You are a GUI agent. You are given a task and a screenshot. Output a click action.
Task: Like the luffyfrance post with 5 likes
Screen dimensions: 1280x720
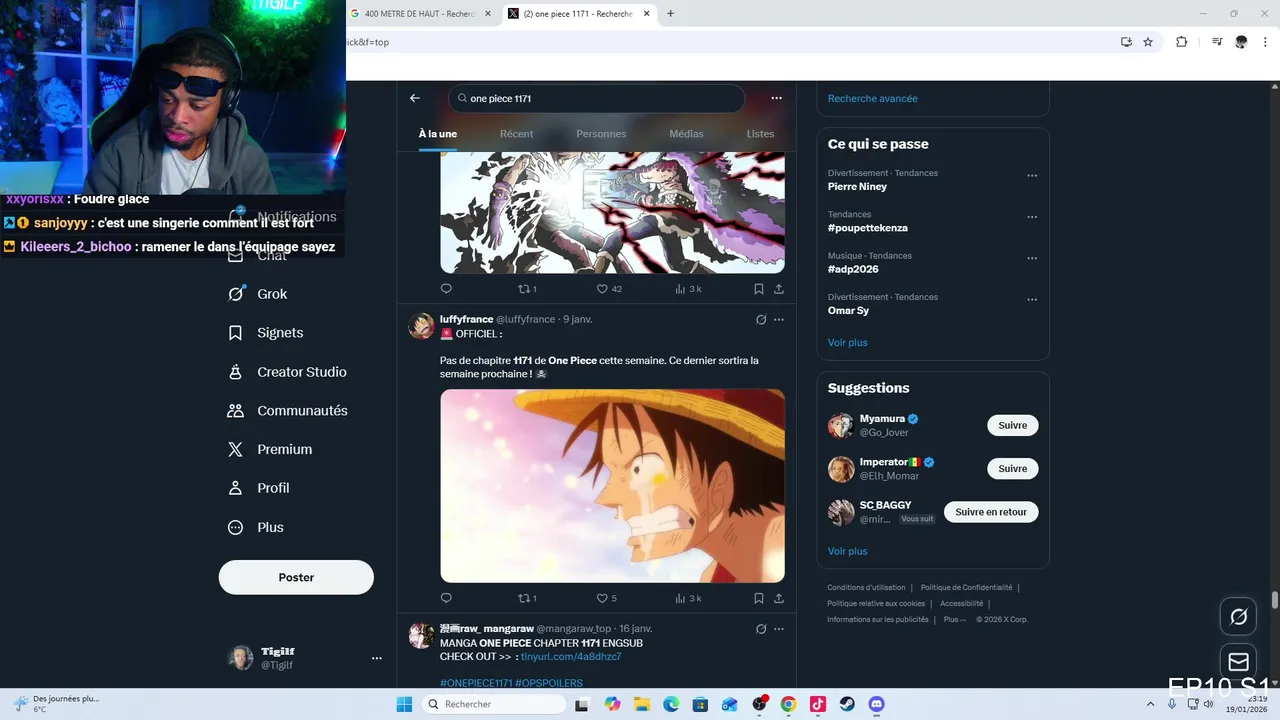[x=607, y=598]
